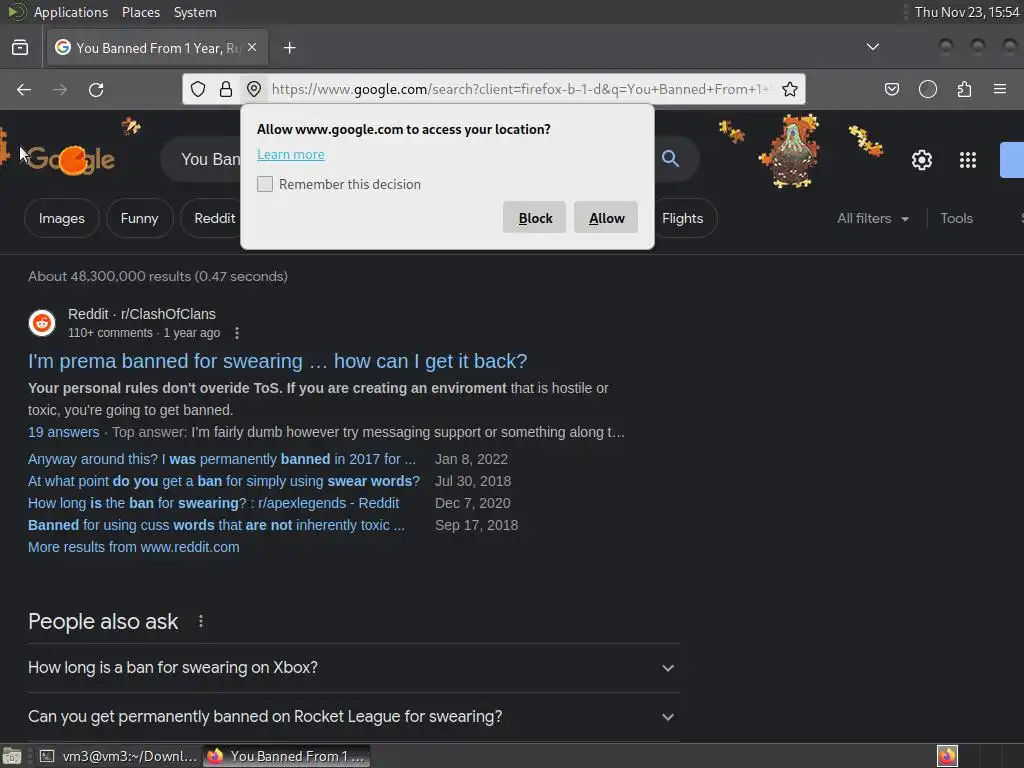Image resolution: width=1024 pixels, height=768 pixels.
Task: Expand 'How long is a ban for swearing on Xbox?'
Action: [x=353, y=667]
